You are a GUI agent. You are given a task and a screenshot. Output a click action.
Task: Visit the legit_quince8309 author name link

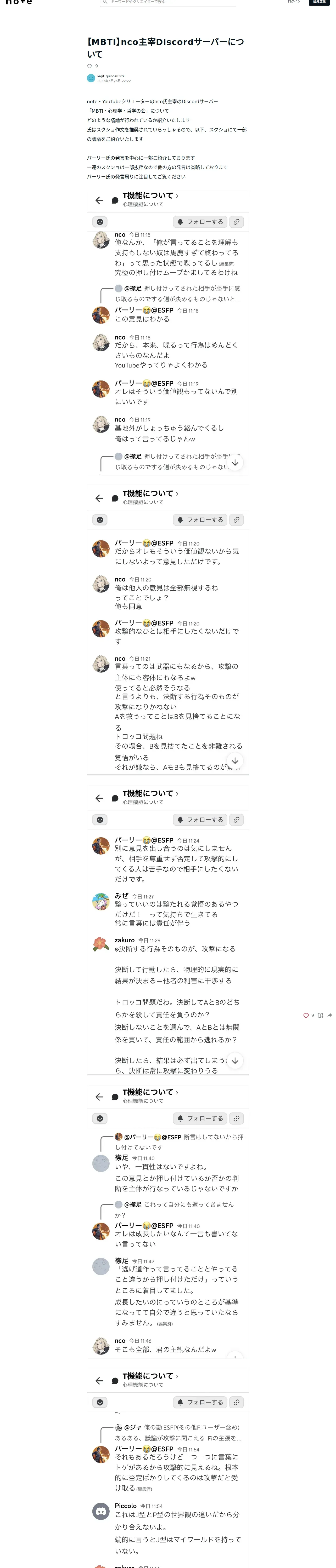click(x=111, y=76)
